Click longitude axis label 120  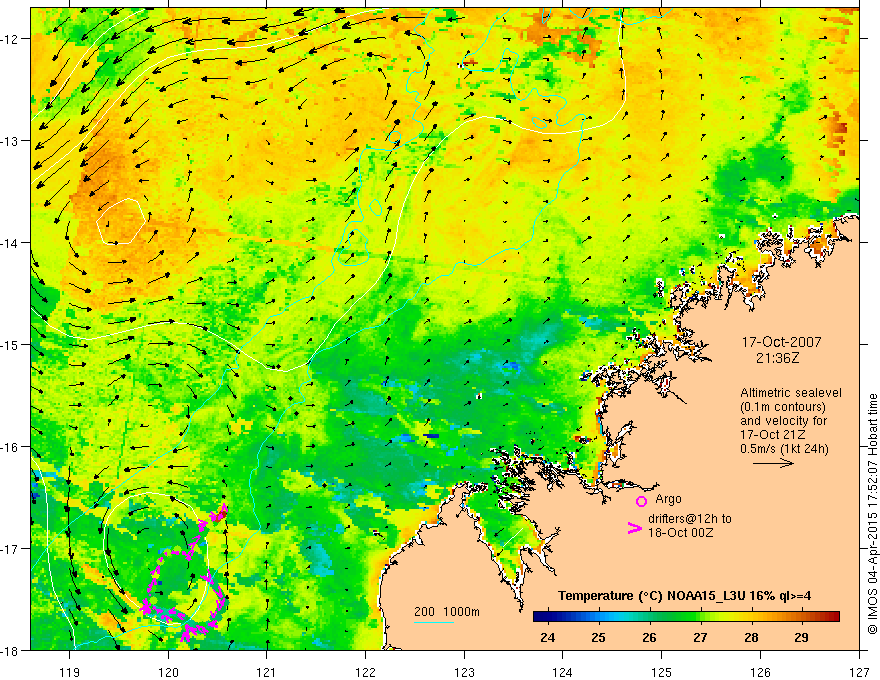point(168,672)
